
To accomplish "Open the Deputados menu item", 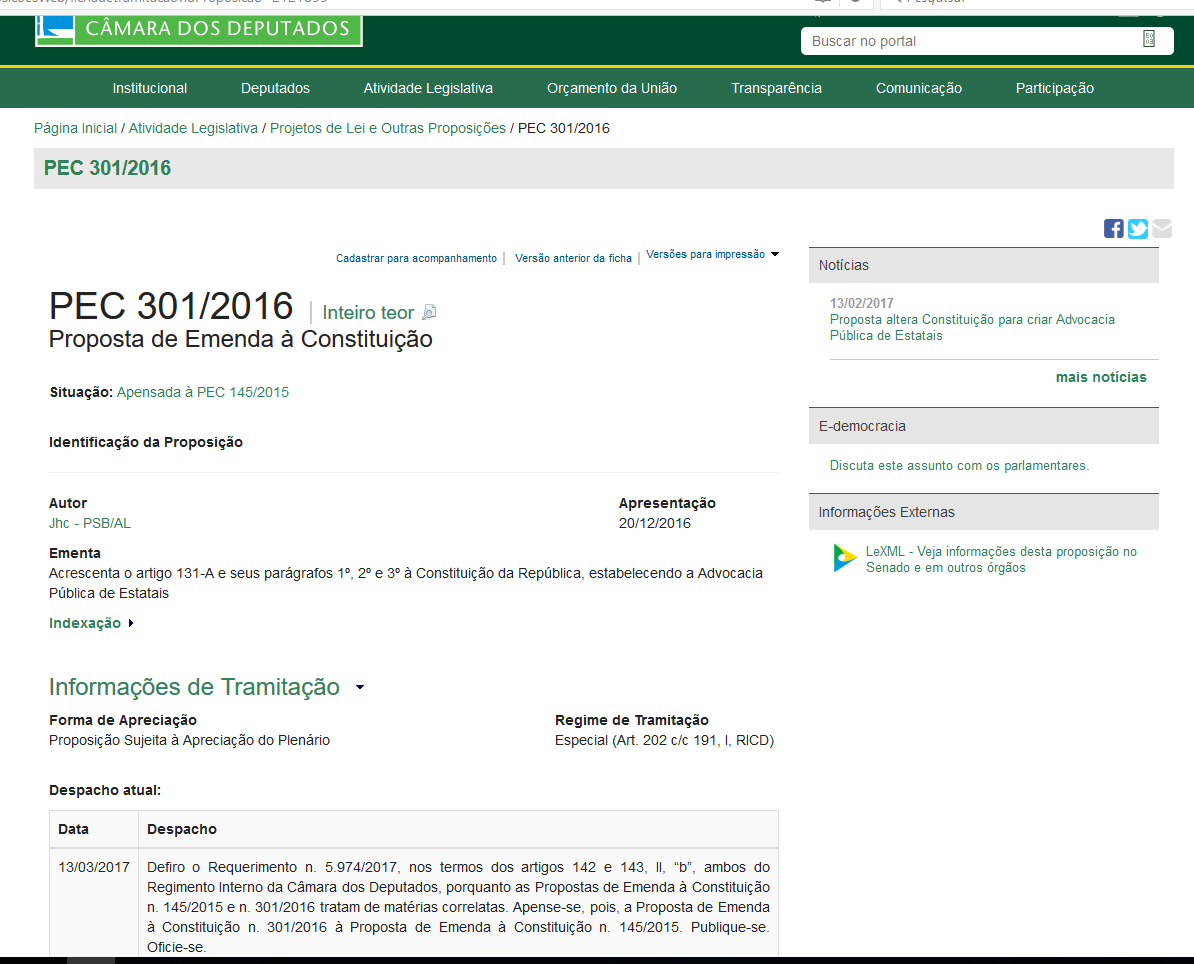I will (x=275, y=88).
